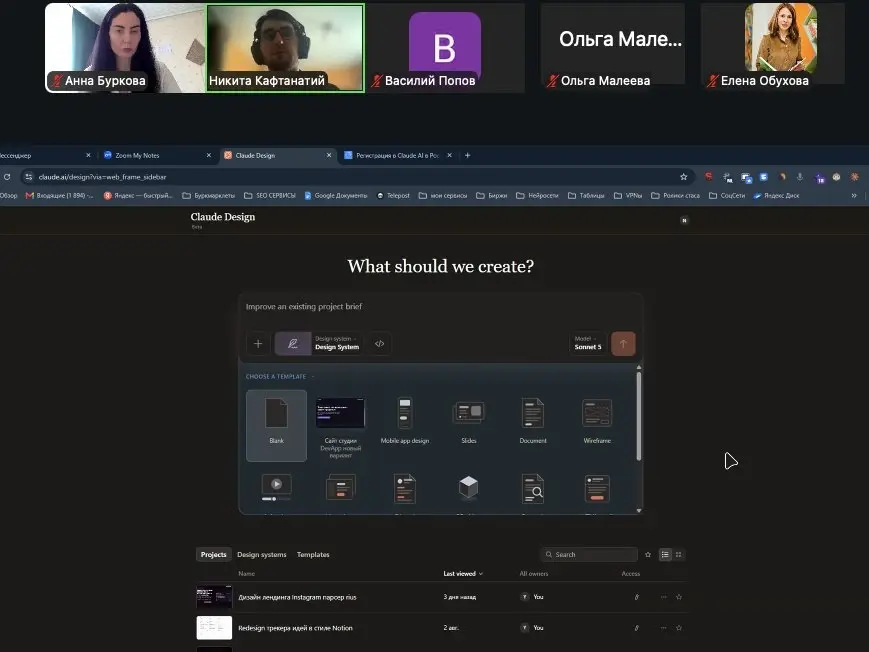The width and height of the screenshot is (869, 652).
Task: Pick the 3D cube template icon
Action: (468, 488)
